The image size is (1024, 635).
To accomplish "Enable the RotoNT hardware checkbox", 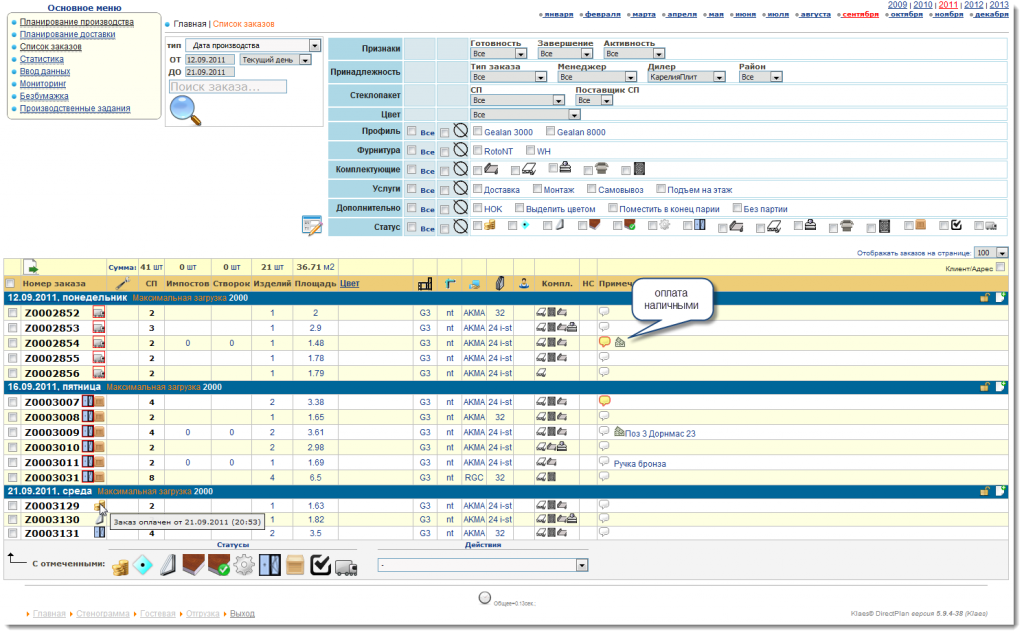I will click(x=478, y=150).
